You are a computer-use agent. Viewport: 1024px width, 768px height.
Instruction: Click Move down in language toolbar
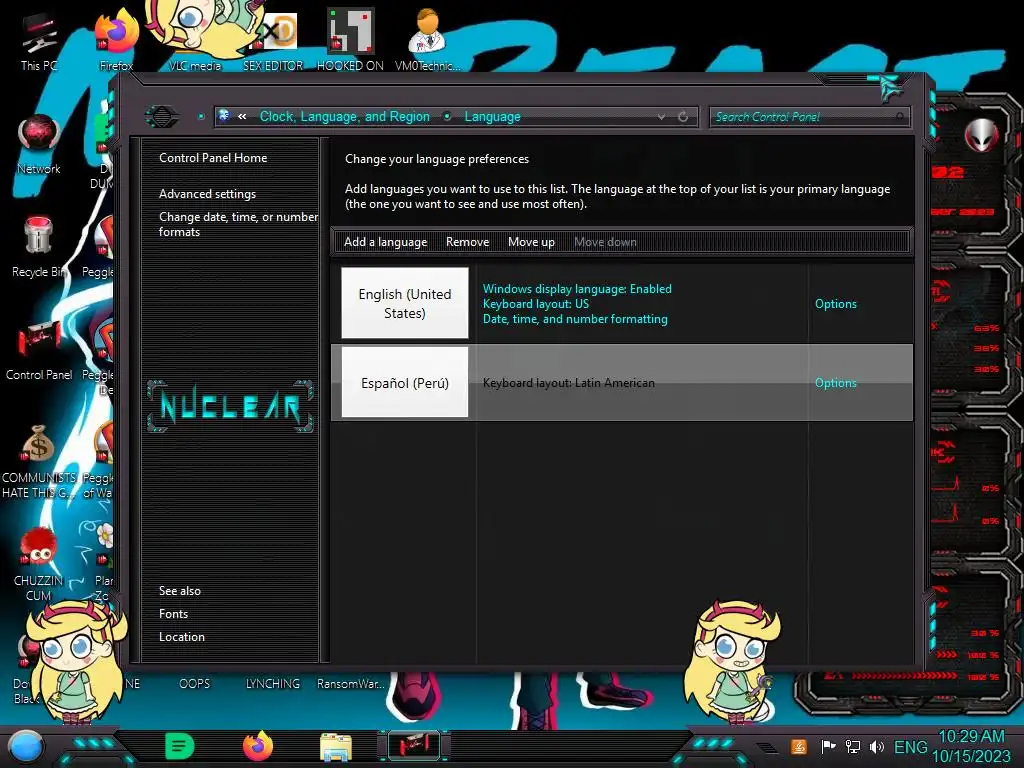pyautogui.click(x=605, y=242)
